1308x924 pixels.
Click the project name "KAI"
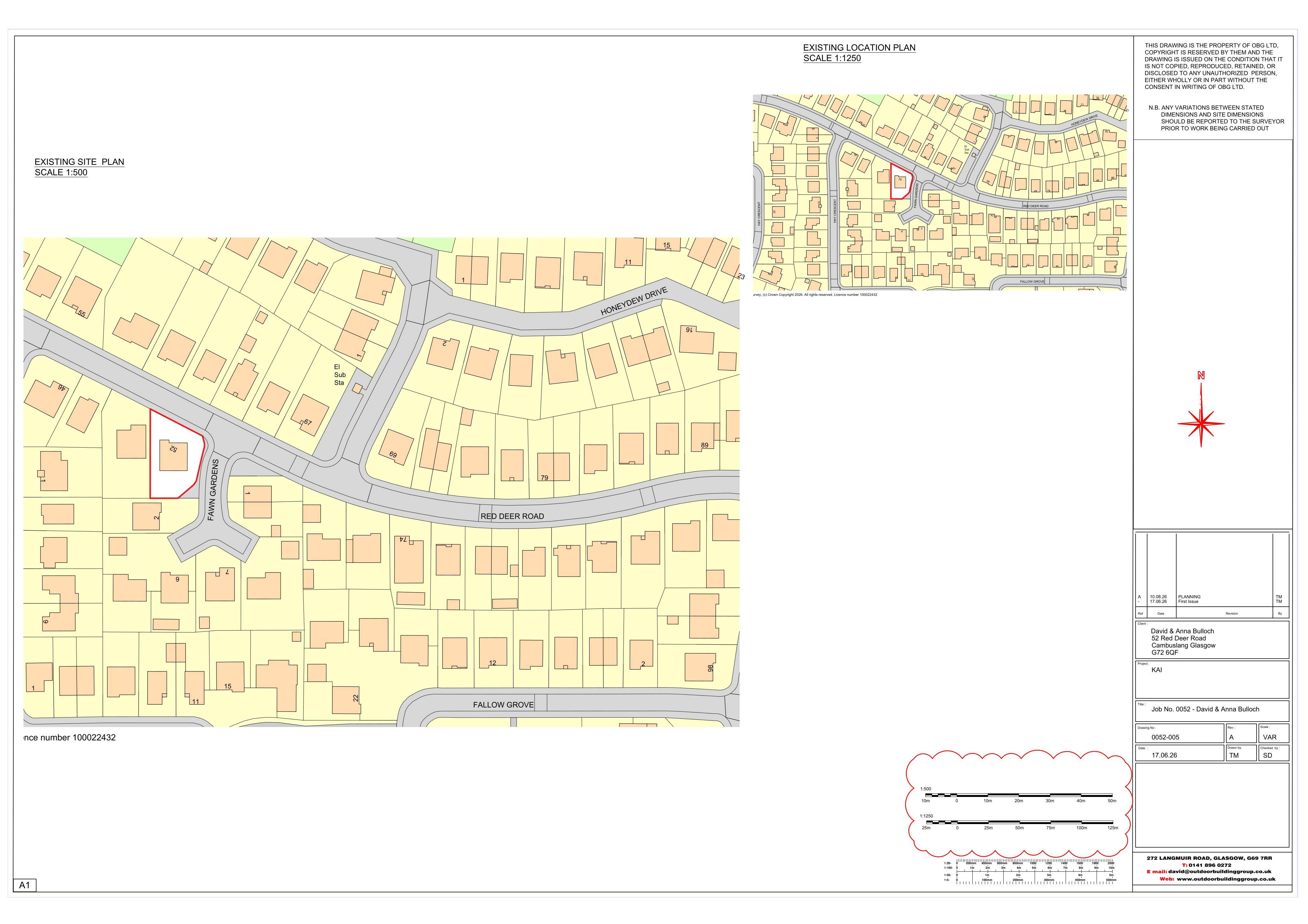[1156, 670]
